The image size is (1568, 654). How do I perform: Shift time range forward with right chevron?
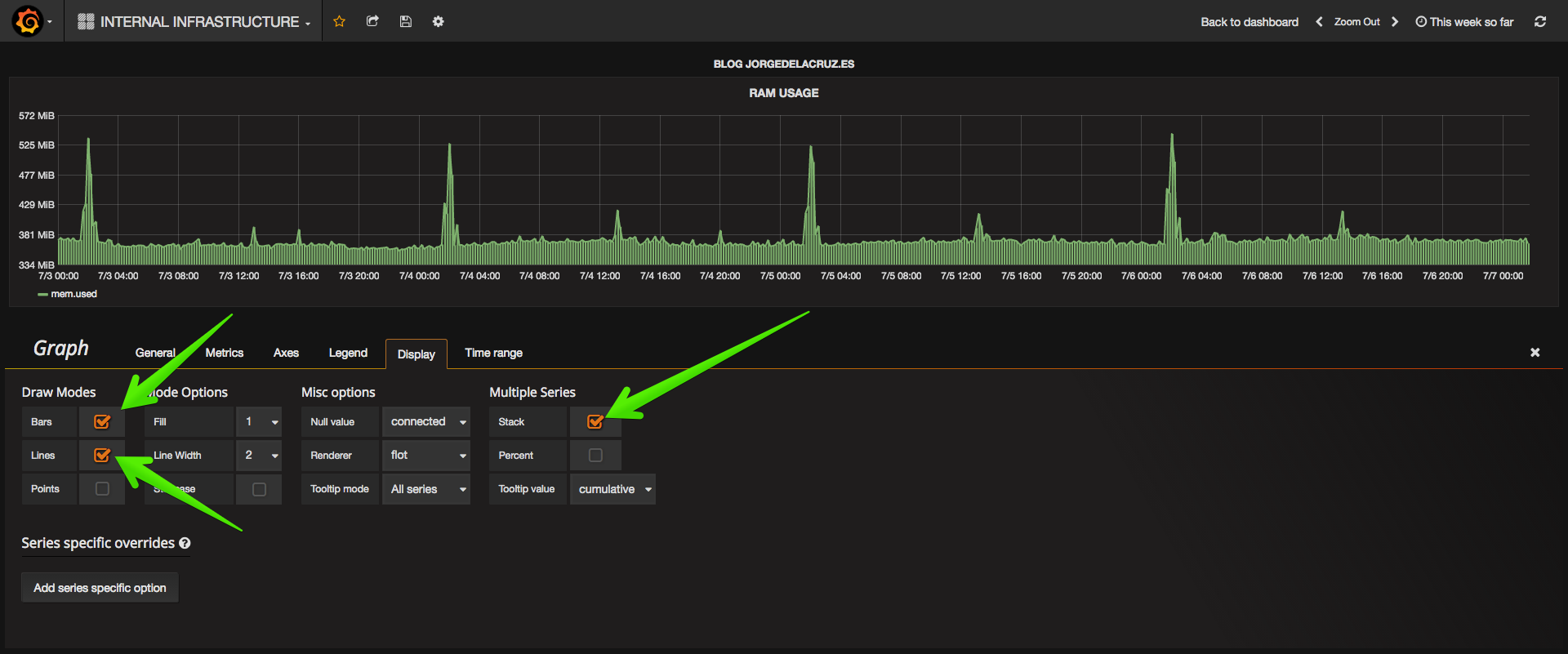point(1395,22)
